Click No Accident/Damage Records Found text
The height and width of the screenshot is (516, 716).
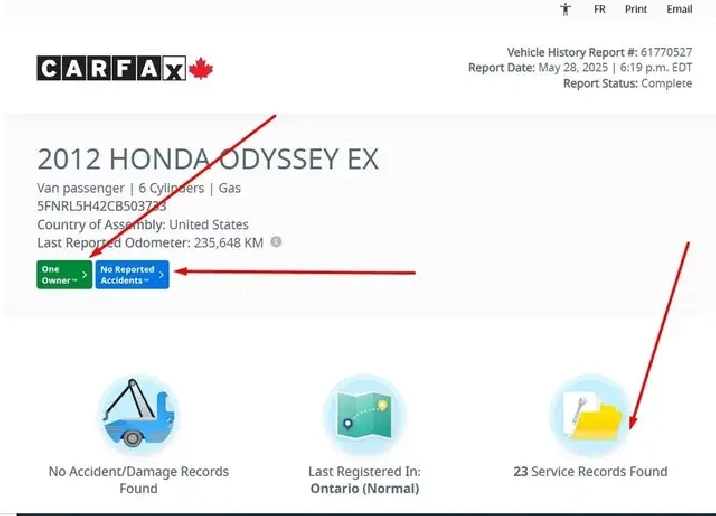pos(139,479)
